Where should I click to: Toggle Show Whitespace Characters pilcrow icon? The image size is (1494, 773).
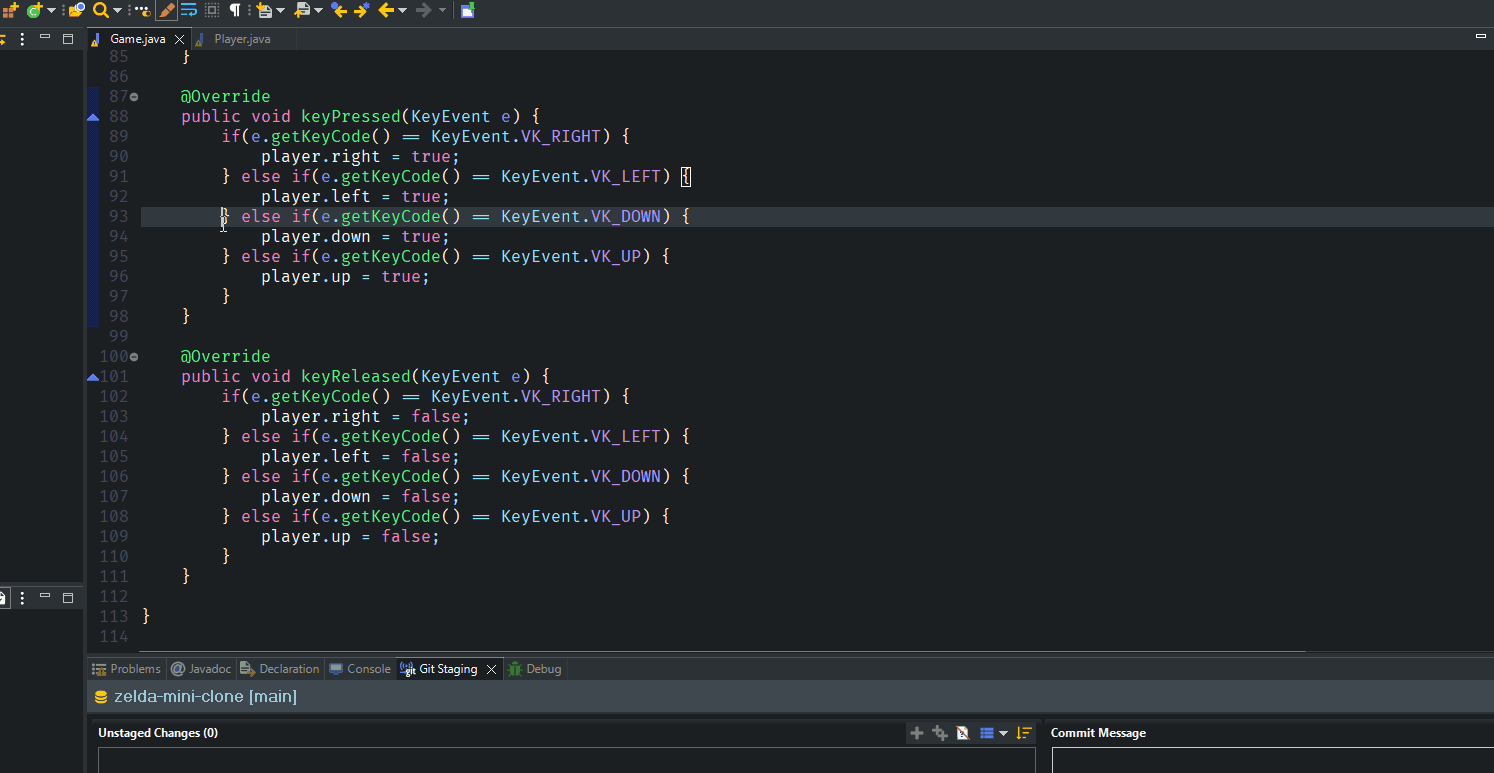235,10
